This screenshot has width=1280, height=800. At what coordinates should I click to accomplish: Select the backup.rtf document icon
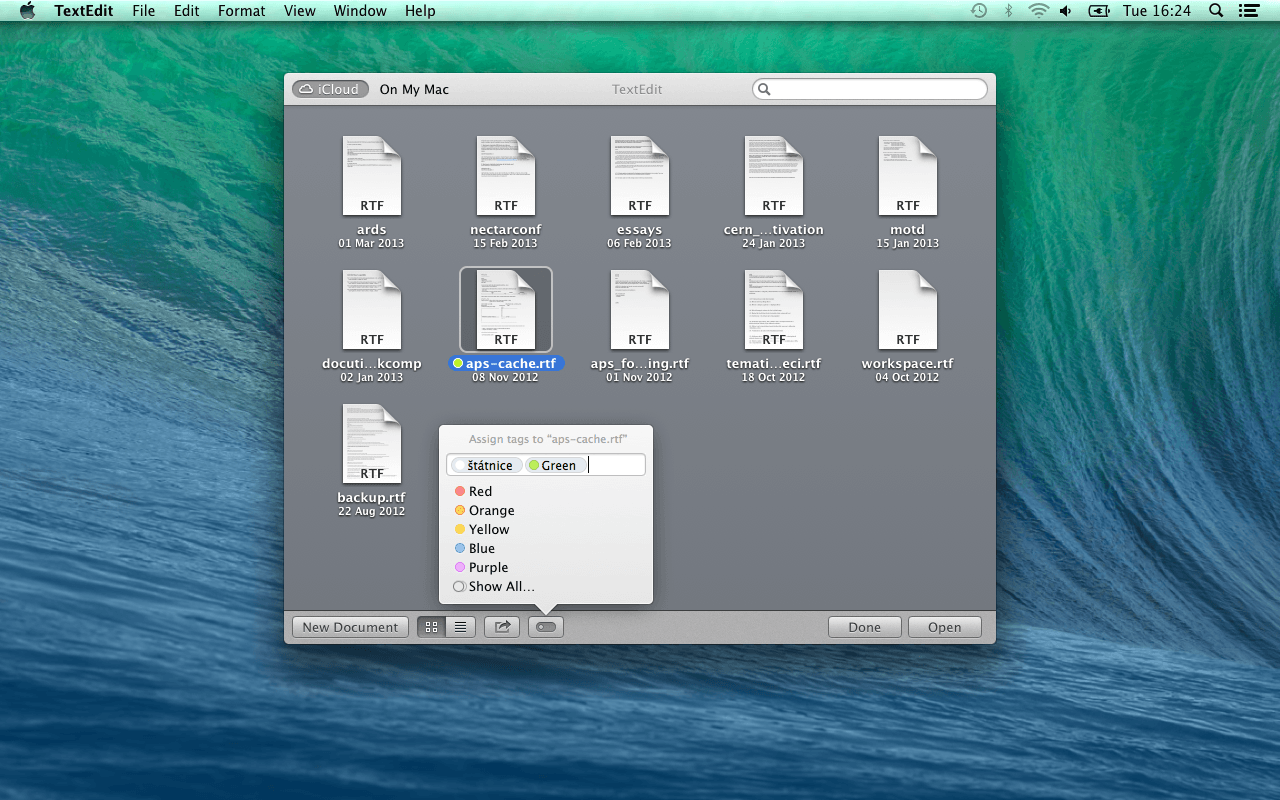coord(372,444)
